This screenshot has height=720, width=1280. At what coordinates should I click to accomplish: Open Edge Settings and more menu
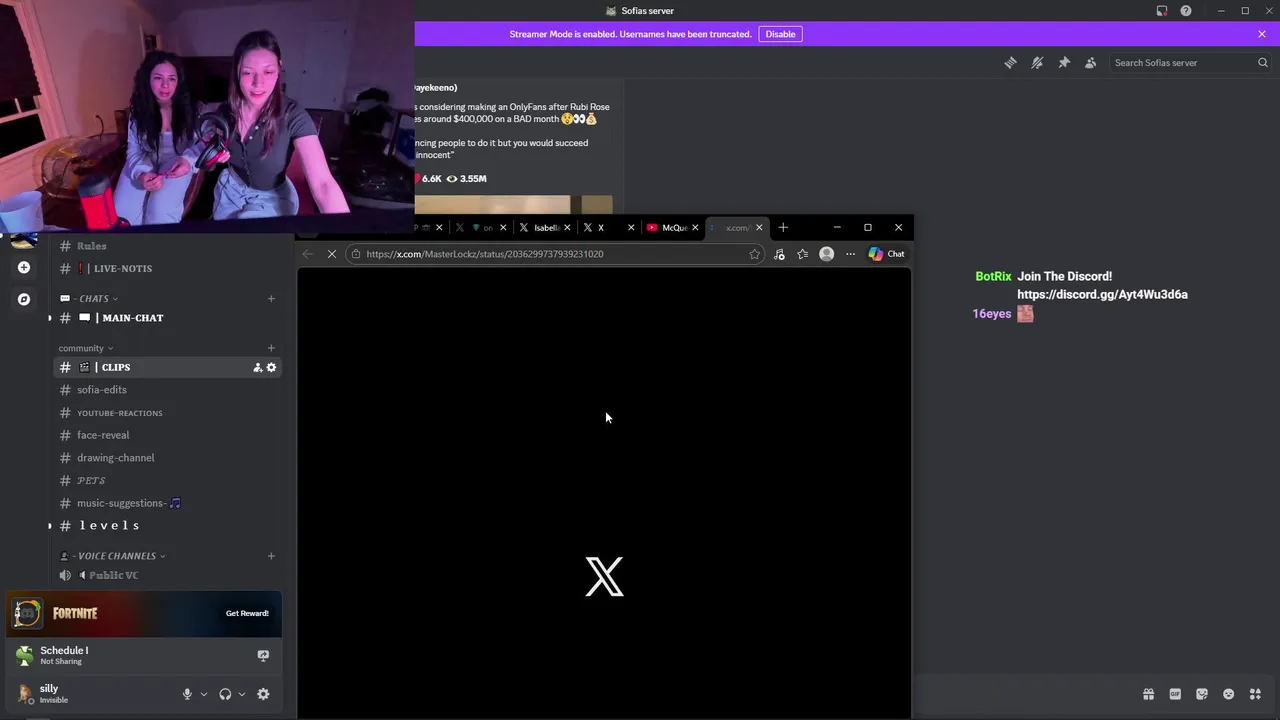pyautogui.click(x=850, y=254)
